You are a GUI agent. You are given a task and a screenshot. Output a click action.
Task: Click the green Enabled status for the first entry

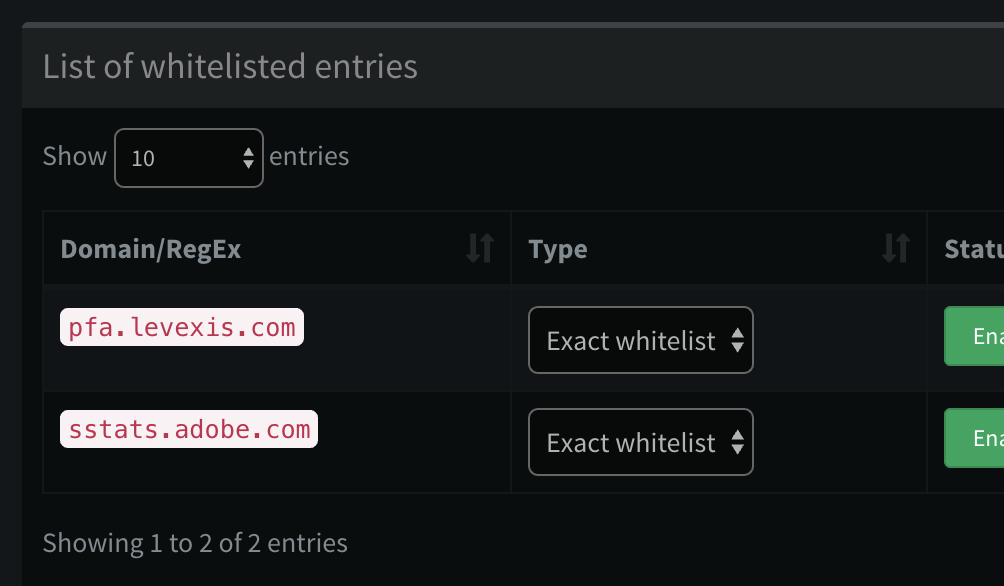coord(975,336)
